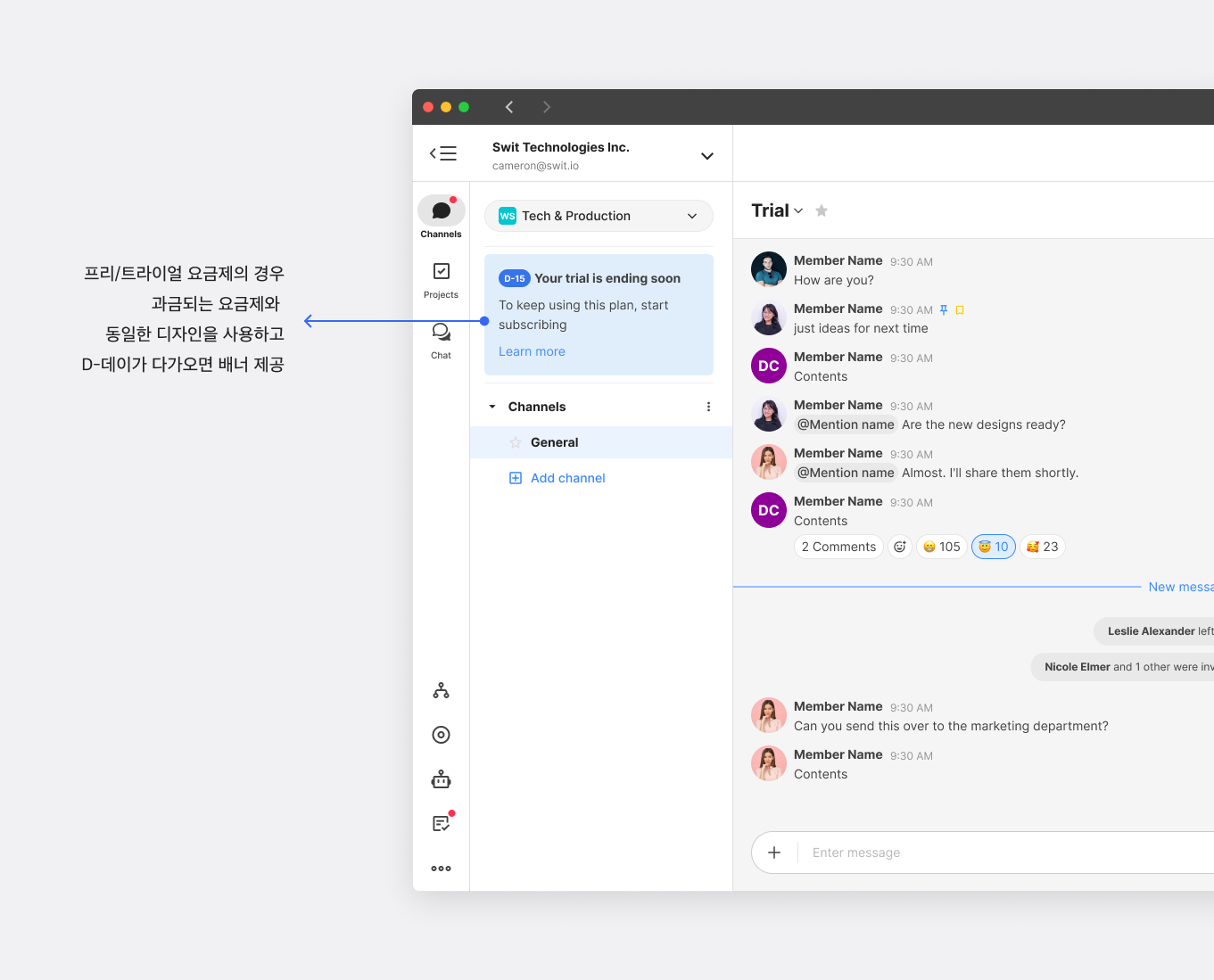
Task: Star the Trial channel in the header
Action: pyautogui.click(x=822, y=210)
